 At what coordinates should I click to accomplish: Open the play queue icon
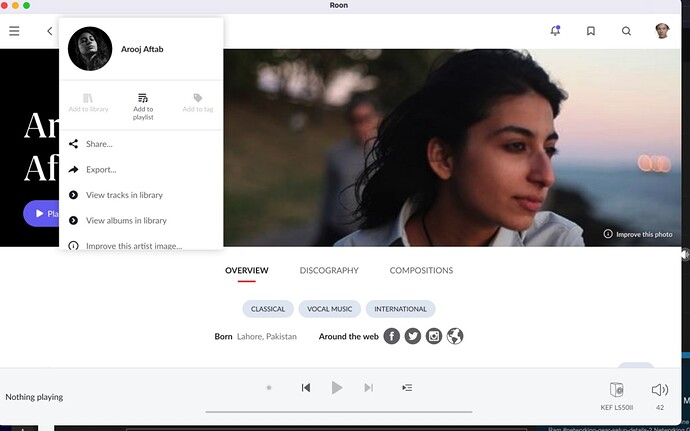(407, 387)
